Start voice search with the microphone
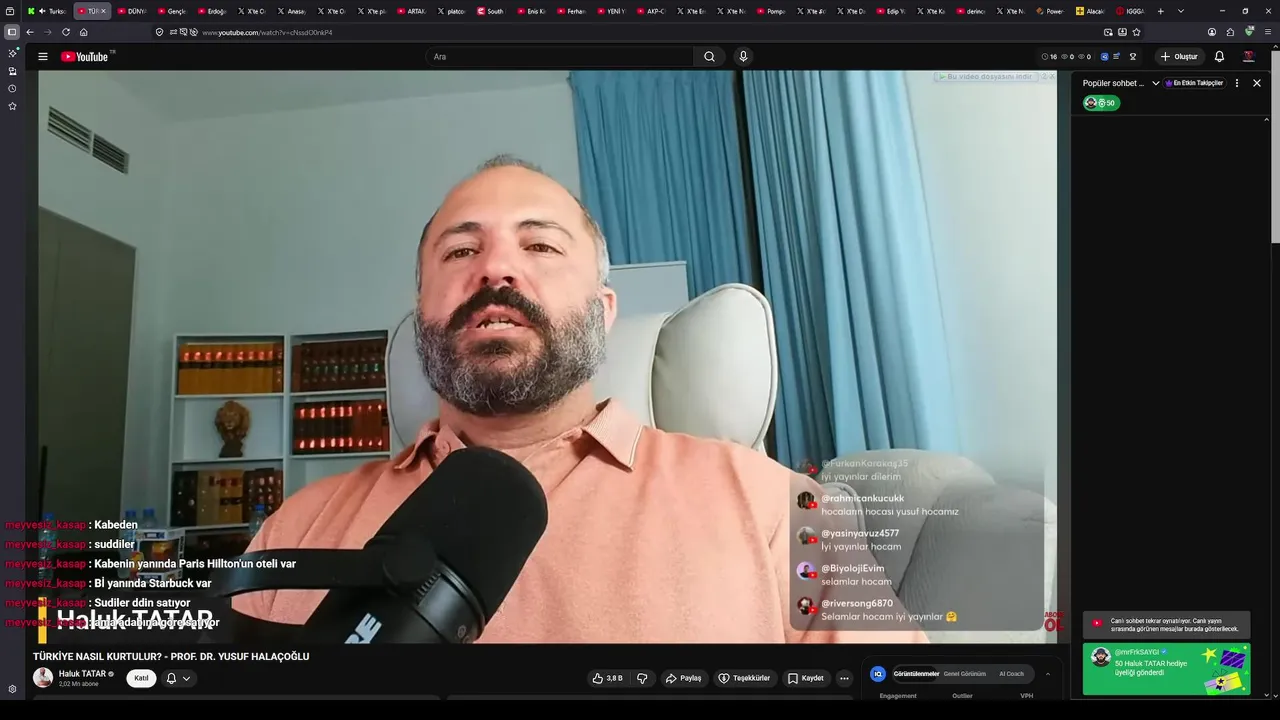Viewport: 1280px width, 720px height. pos(743,57)
